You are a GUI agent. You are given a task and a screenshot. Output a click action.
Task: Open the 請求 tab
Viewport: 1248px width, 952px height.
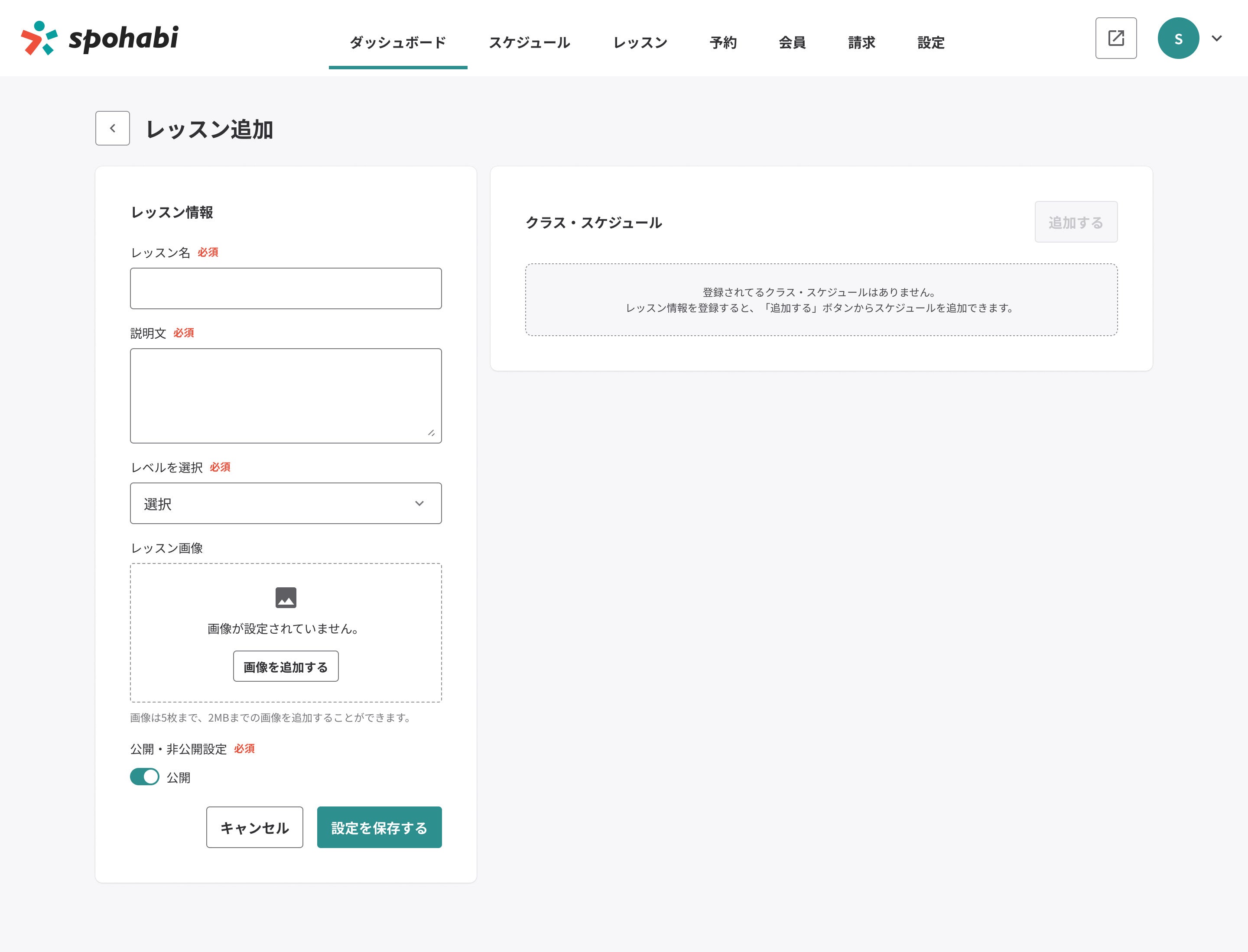click(x=861, y=42)
